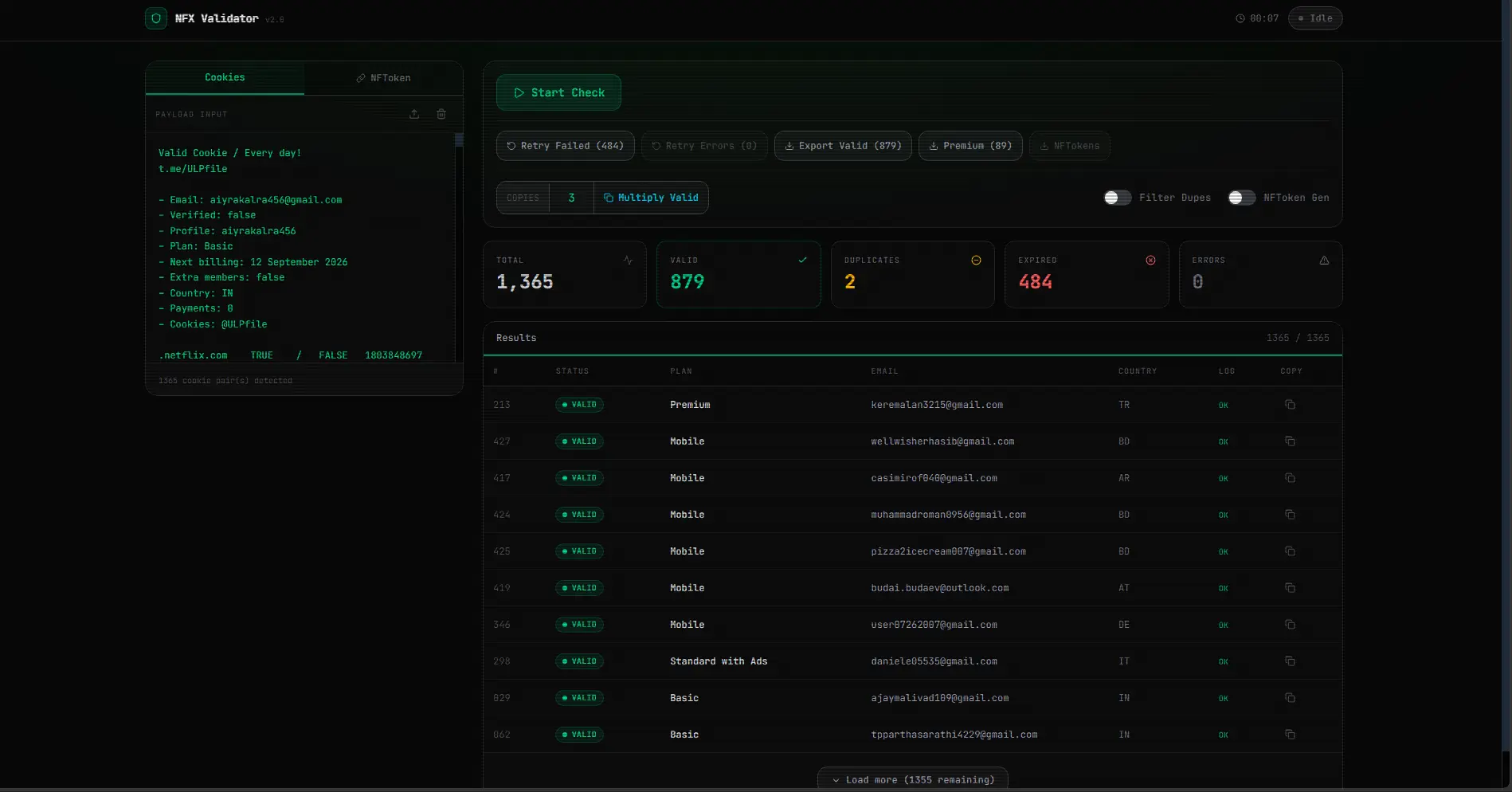Click the NFX Validator shield logo
This screenshot has height=792, width=1512.
click(156, 18)
